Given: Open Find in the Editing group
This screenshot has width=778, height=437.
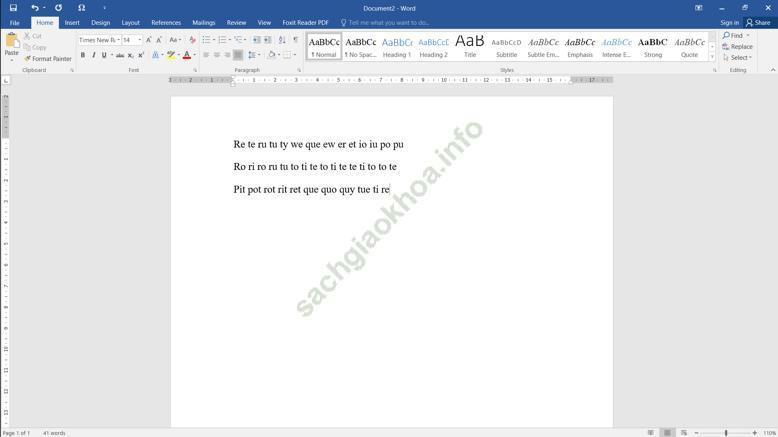Looking at the screenshot, I should [733, 36].
